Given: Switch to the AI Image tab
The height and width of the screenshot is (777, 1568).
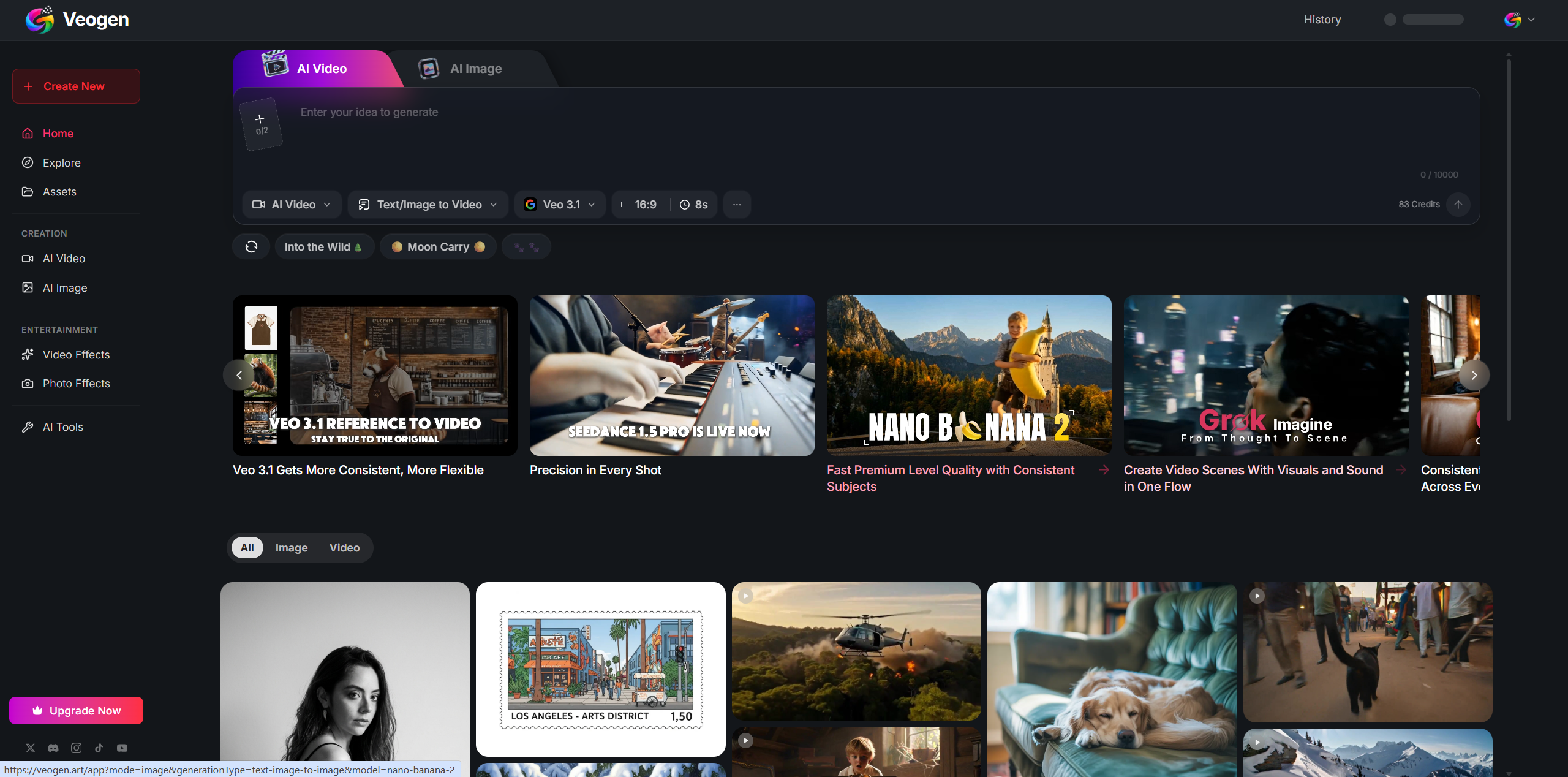Looking at the screenshot, I should click(x=466, y=69).
